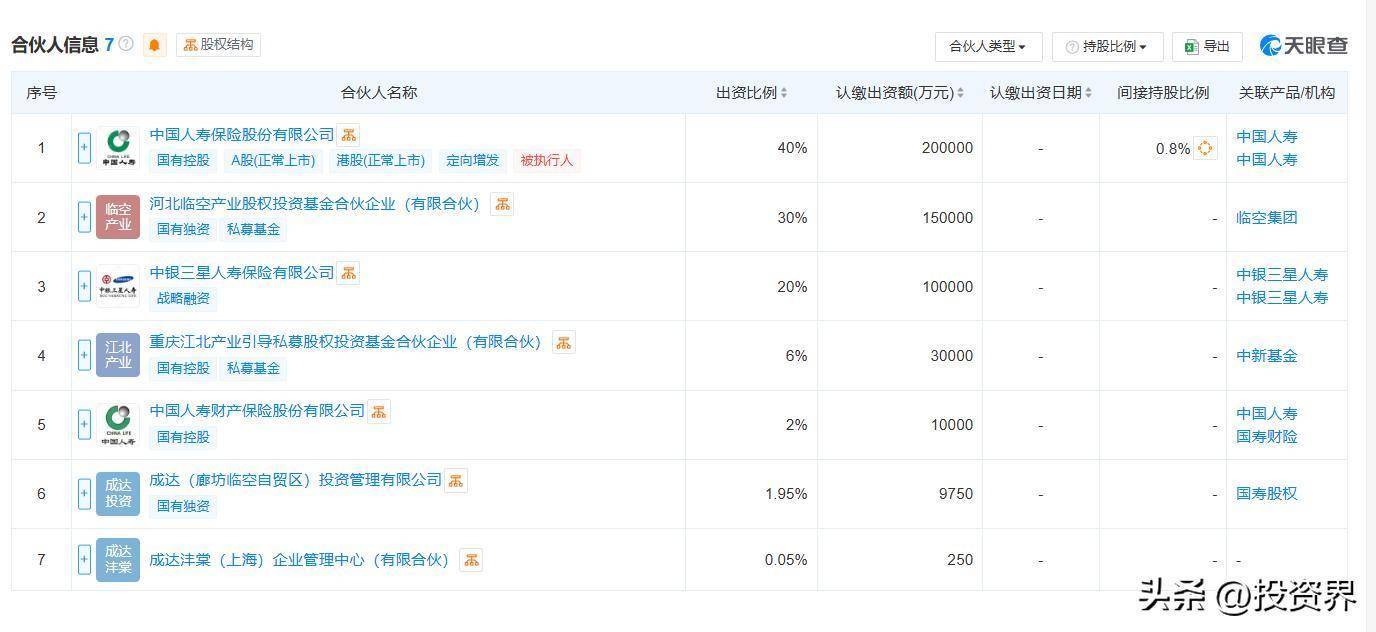1376x632 pixels.
Task: Click 私募基金 tag under 重庆江北产业
Action: (x=253, y=368)
